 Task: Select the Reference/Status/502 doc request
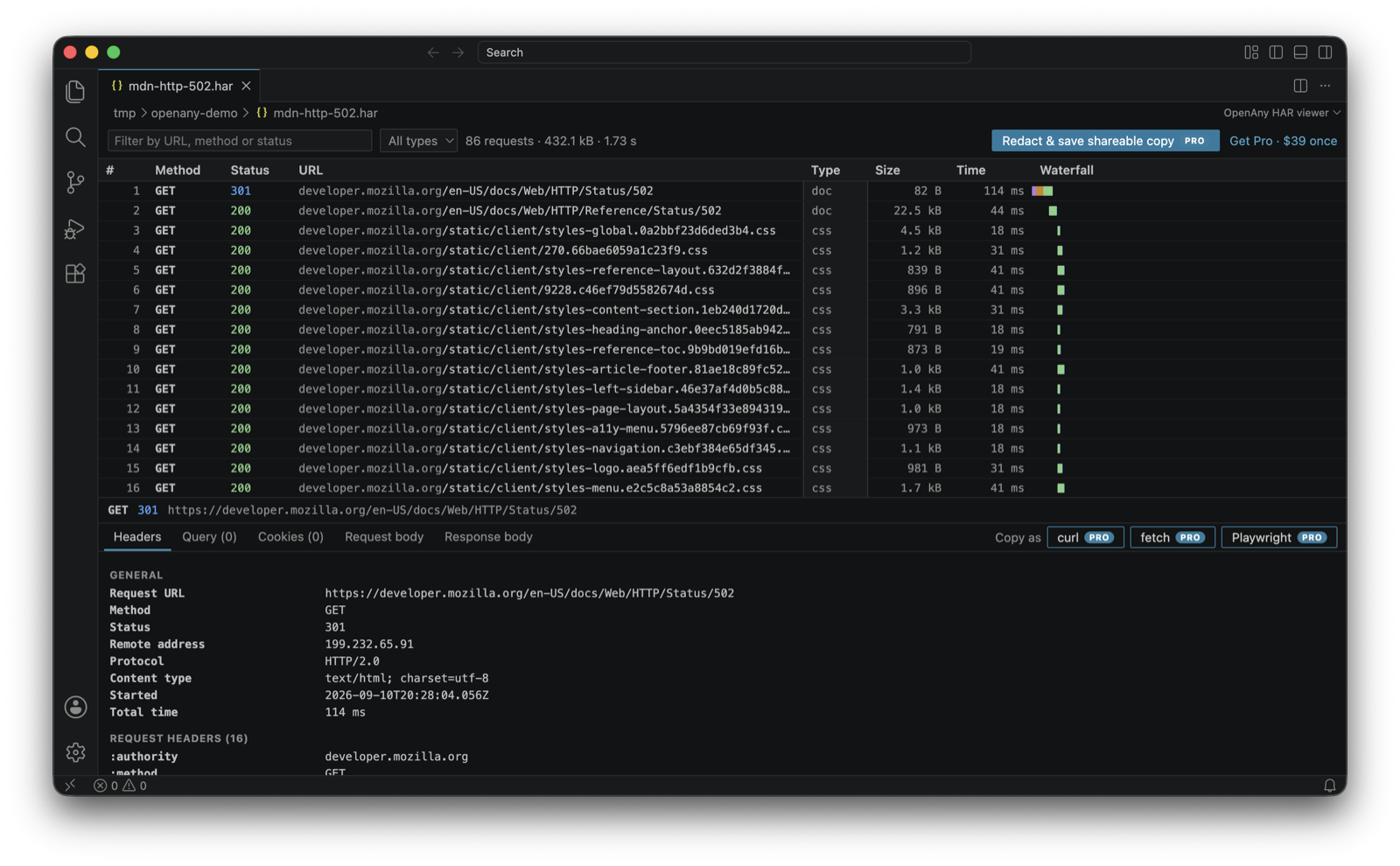click(722, 211)
